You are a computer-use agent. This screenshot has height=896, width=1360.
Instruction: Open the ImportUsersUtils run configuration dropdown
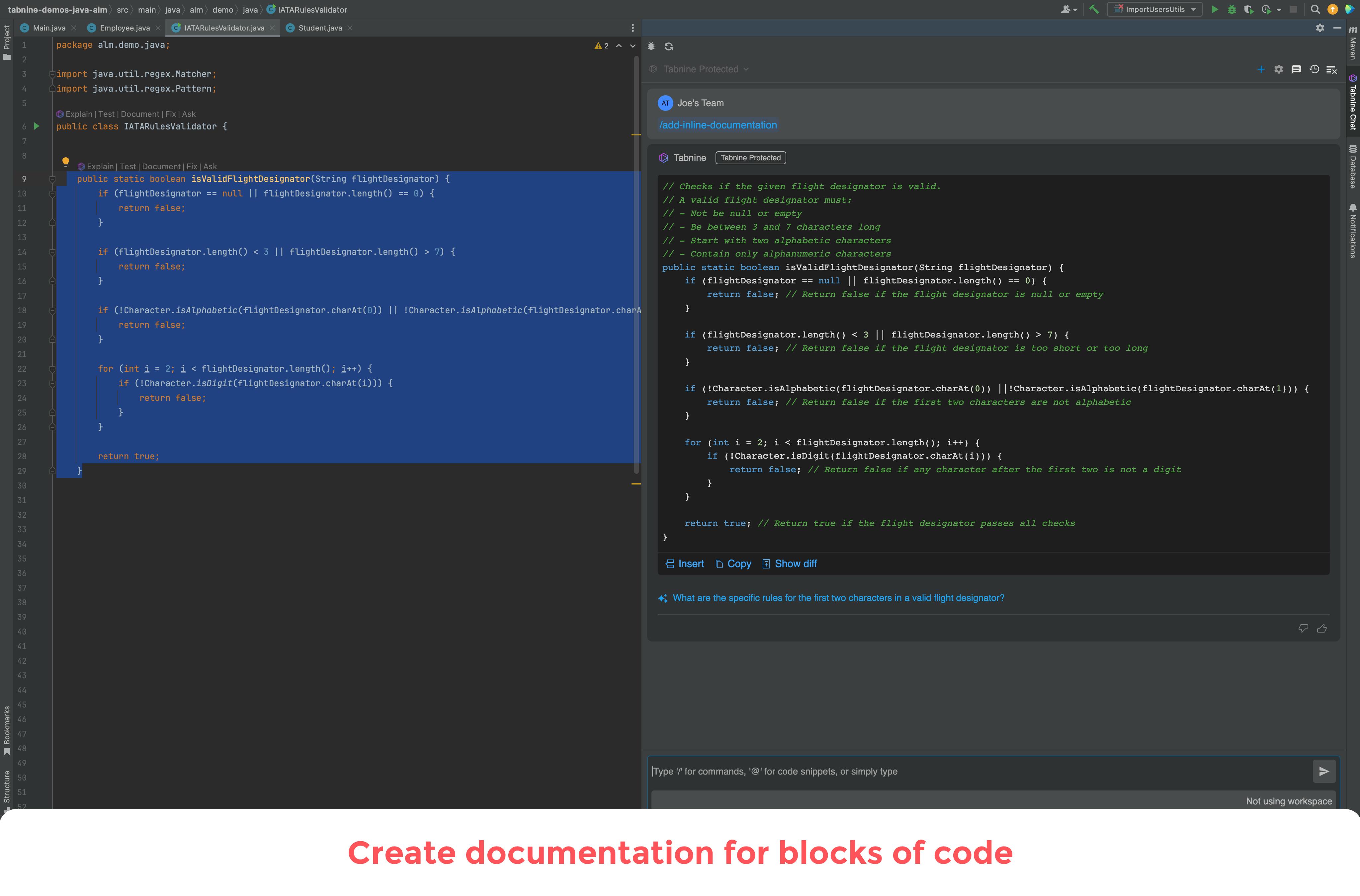pyautogui.click(x=1155, y=9)
